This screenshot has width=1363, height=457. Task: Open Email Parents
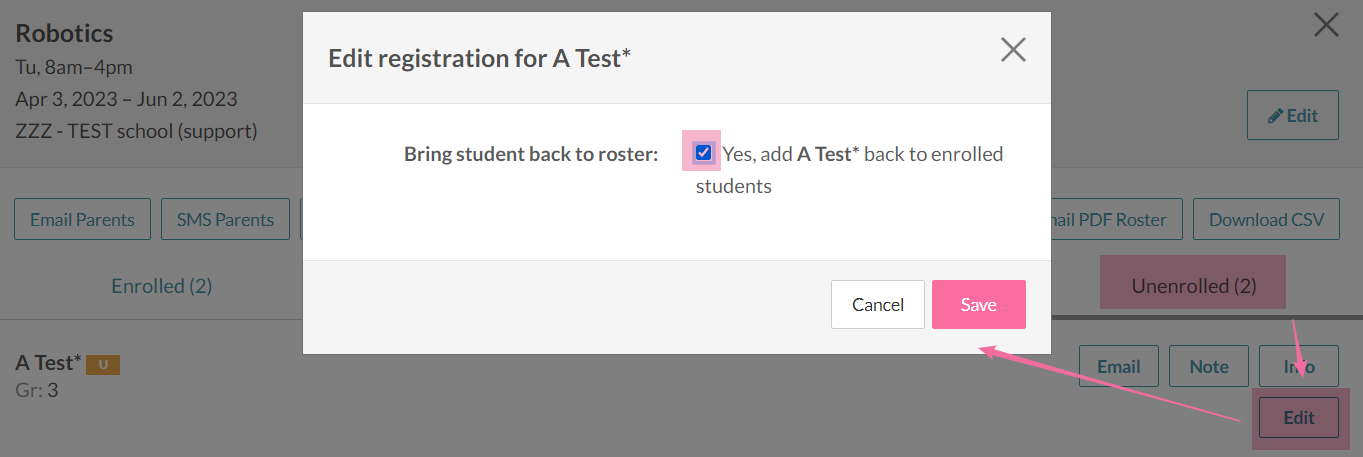coord(82,220)
